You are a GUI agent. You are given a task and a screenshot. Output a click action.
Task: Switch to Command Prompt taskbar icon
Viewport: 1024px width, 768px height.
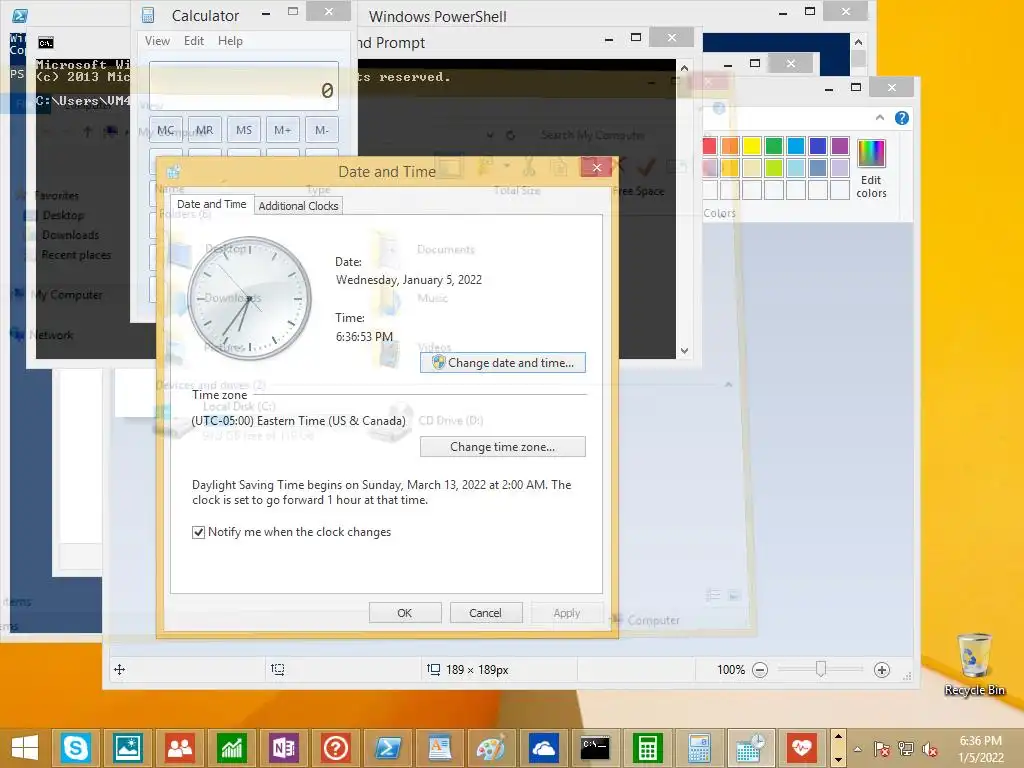(x=595, y=748)
